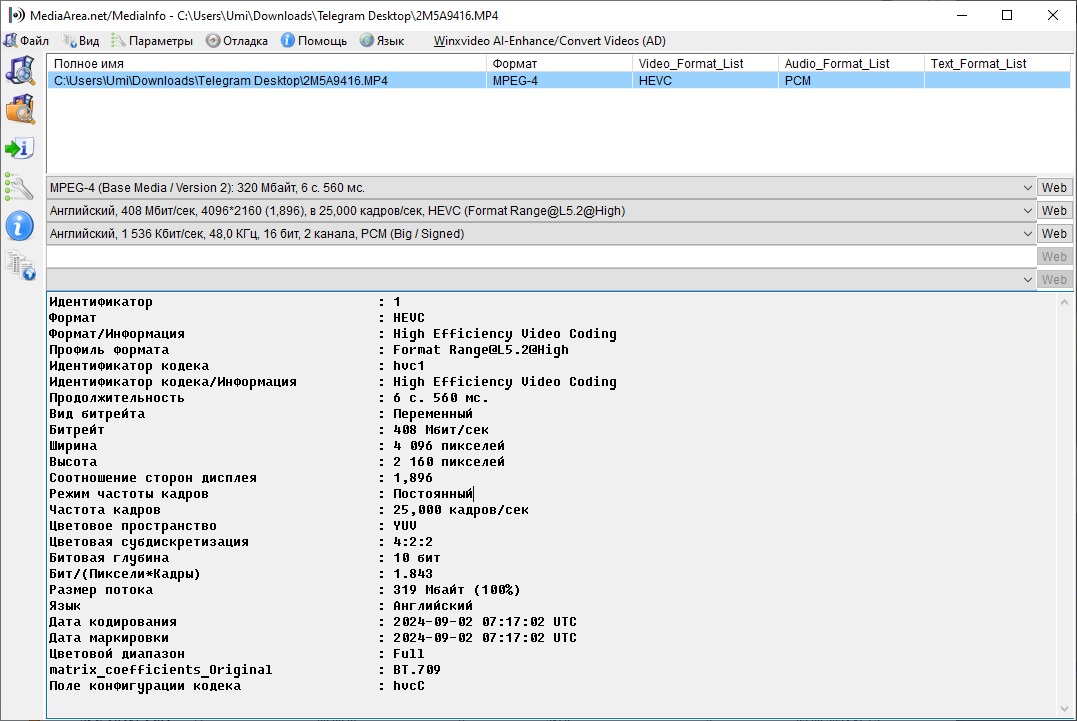The height and width of the screenshot is (721, 1077).
Task: Expand the HEVC video stream dropdown
Action: click(x=1027, y=211)
